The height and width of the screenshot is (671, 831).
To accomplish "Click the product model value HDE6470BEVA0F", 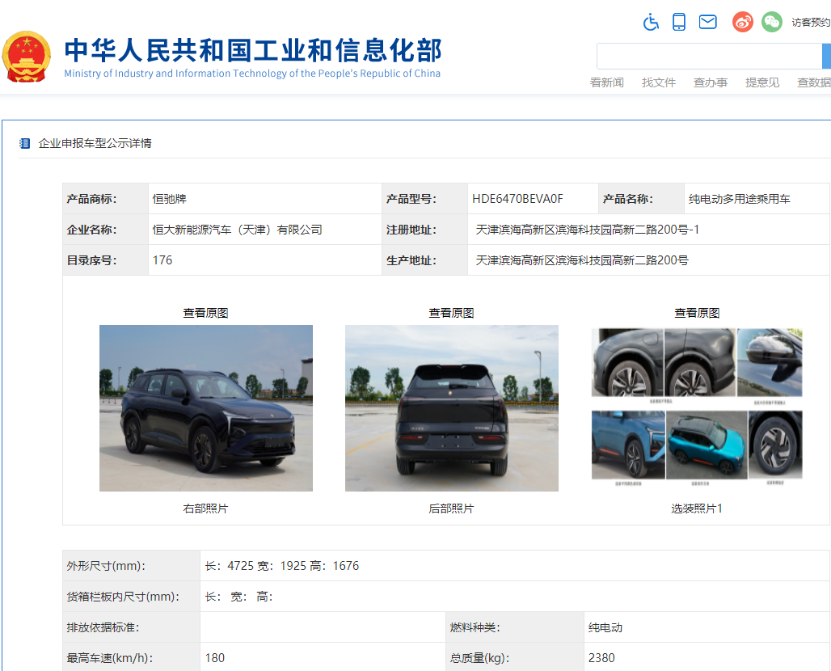I will click(518, 199).
